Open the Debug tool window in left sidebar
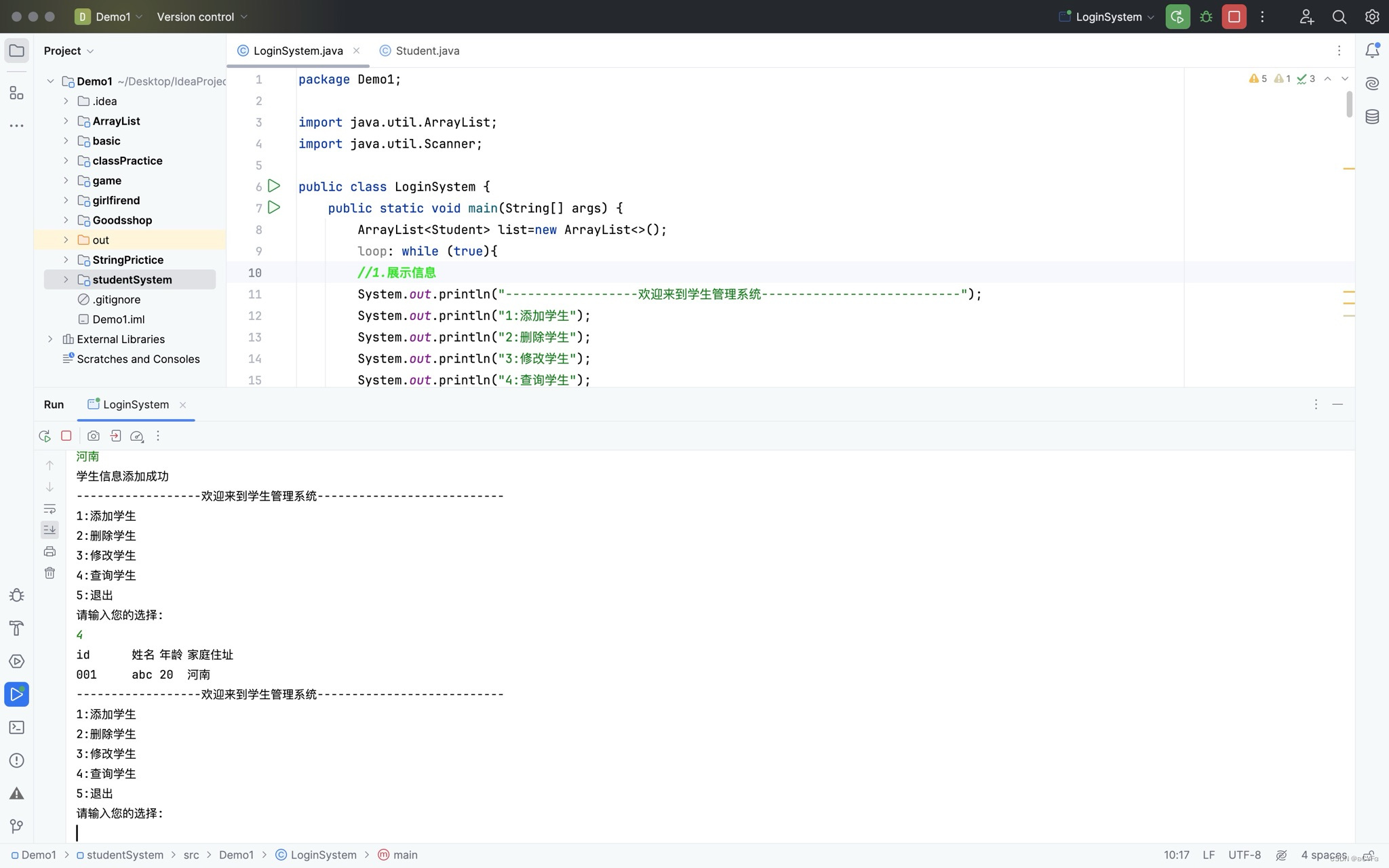This screenshot has width=1389, height=868. pyautogui.click(x=17, y=595)
